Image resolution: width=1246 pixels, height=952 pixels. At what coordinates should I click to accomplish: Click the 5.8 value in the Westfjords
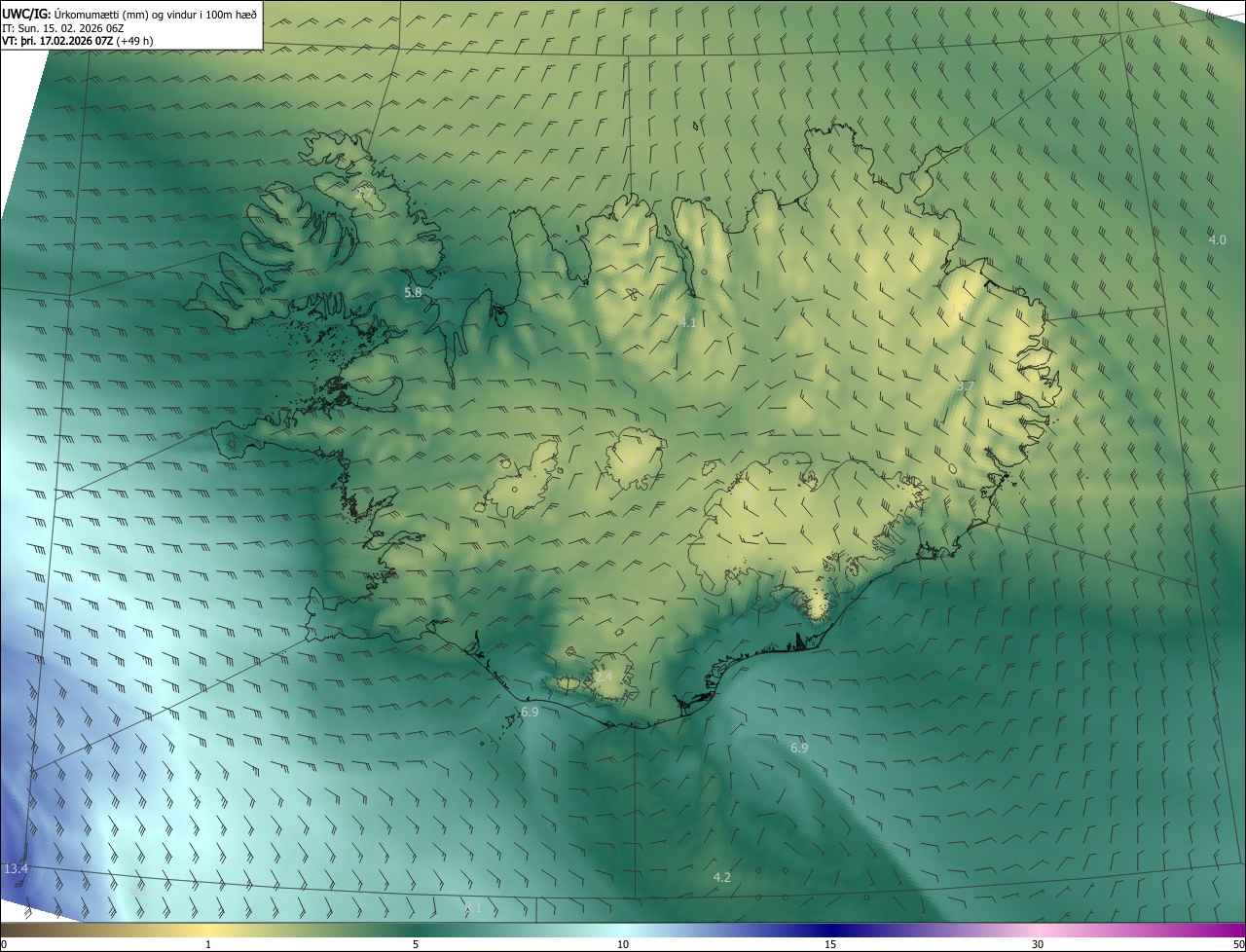413,292
